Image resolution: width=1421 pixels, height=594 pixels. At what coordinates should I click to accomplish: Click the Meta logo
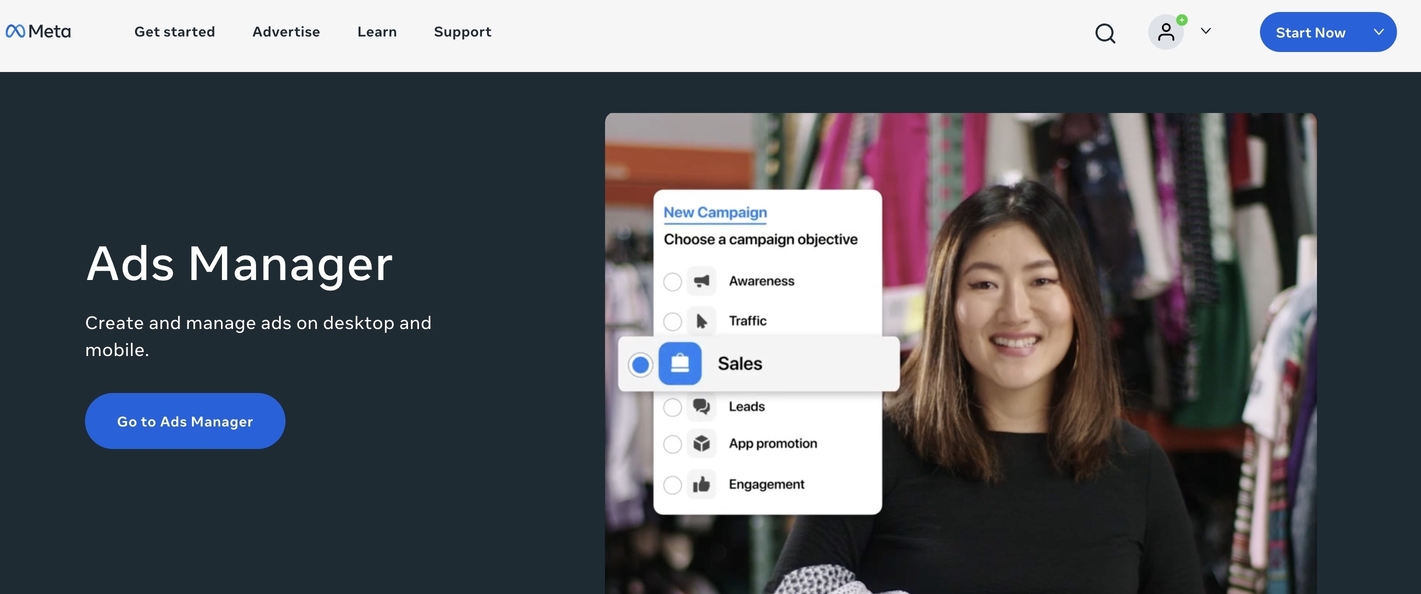[x=38, y=31]
